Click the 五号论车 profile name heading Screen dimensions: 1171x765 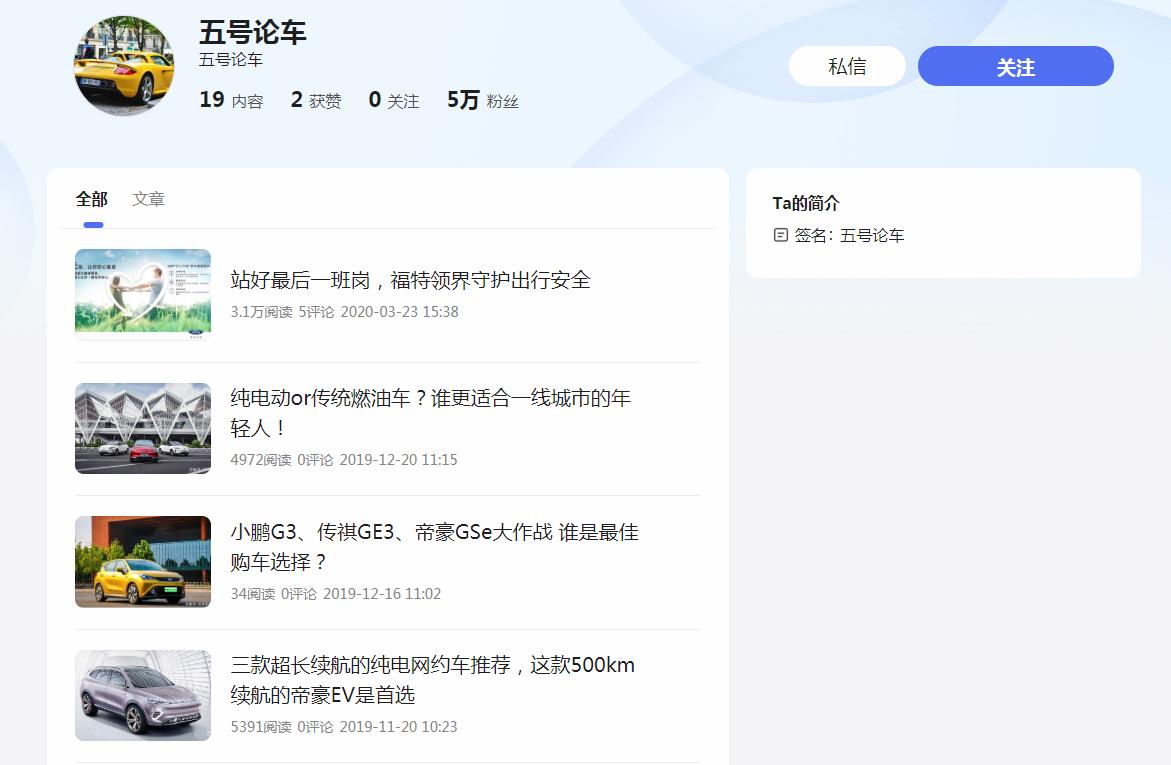(252, 32)
